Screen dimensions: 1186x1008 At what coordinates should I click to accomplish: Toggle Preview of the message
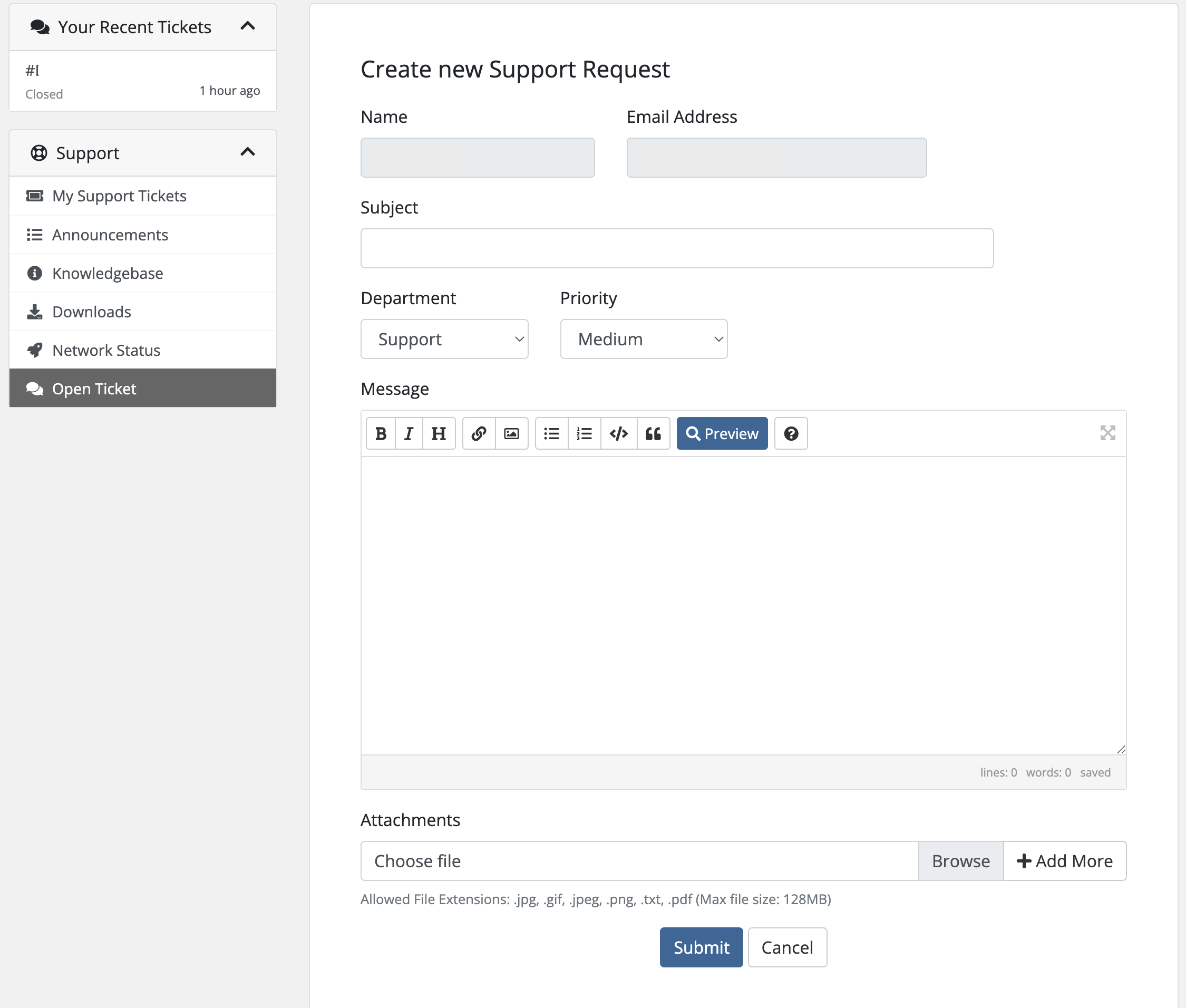pyautogui.click(x=722, y=434)
